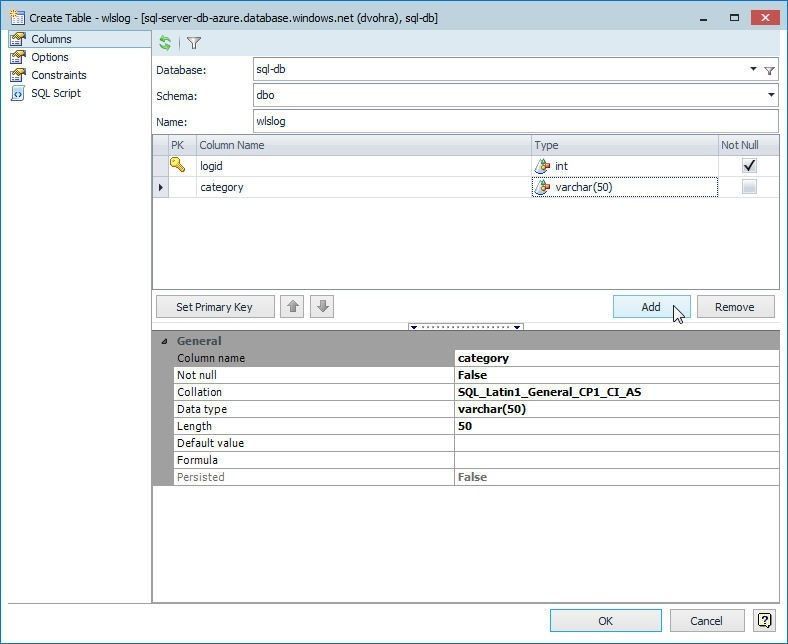Click the primary key icon on logid row
Image resolution: width=788 pixels, height=644 pixels.
pos(177,164)
